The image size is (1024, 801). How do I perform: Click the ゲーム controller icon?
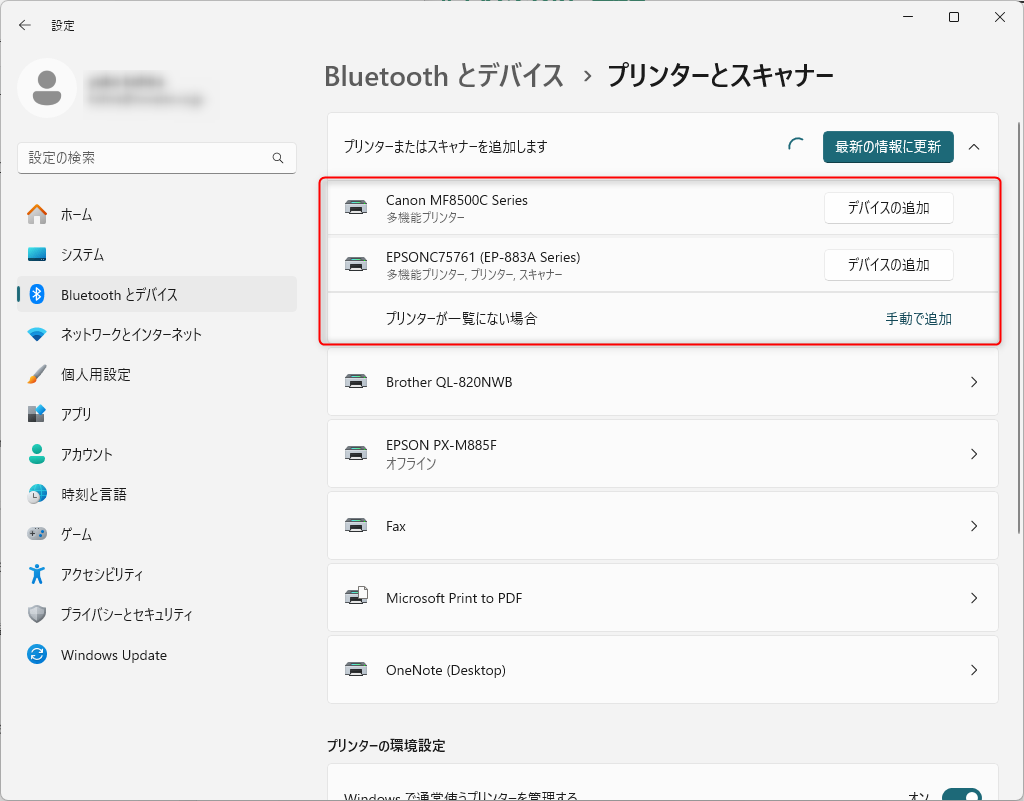pos(37,534)
